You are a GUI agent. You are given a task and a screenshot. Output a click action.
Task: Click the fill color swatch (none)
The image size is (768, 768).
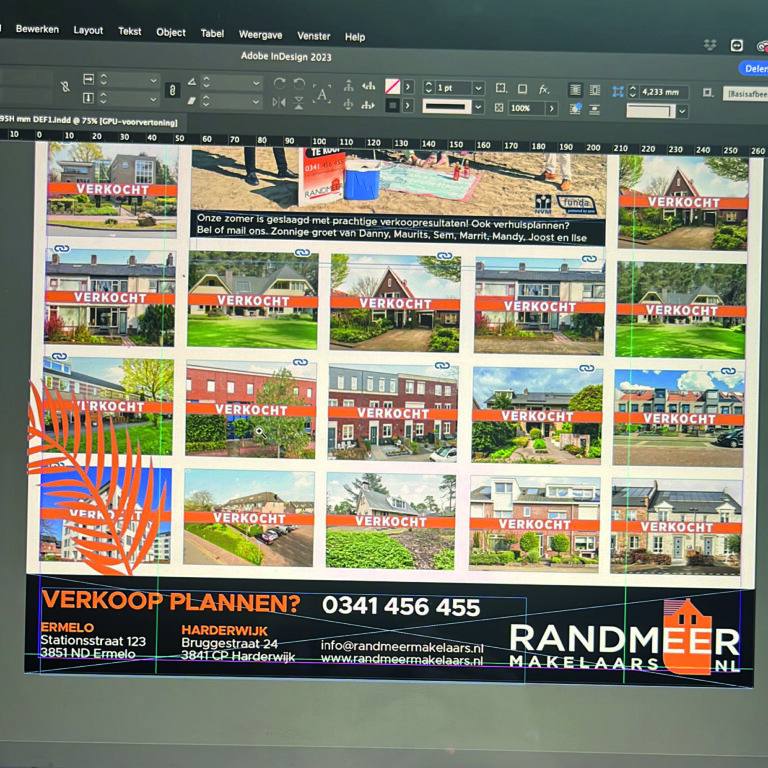(x=392, y=86)
